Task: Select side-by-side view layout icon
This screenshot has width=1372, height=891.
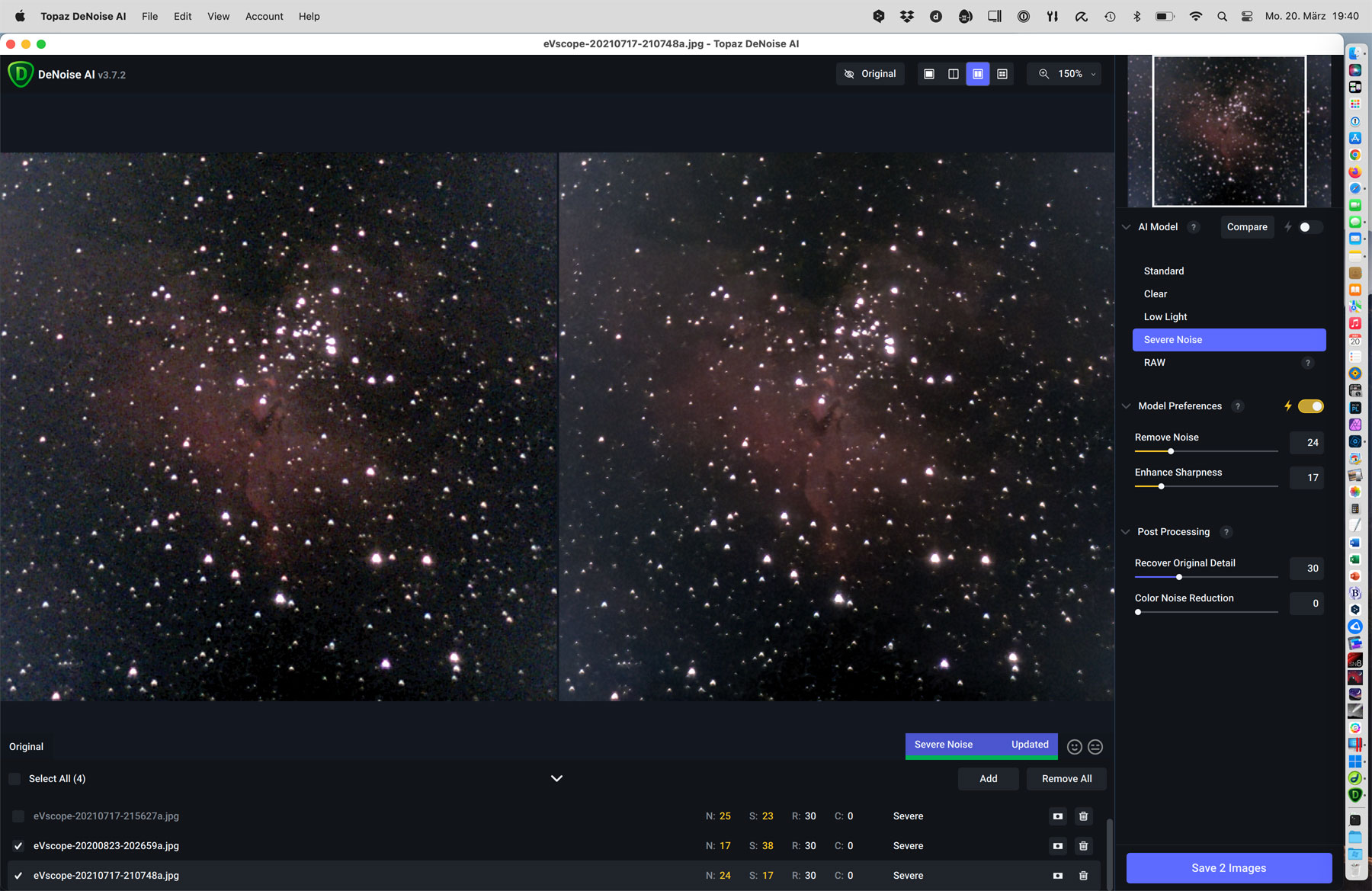Action: coord(978,74)
